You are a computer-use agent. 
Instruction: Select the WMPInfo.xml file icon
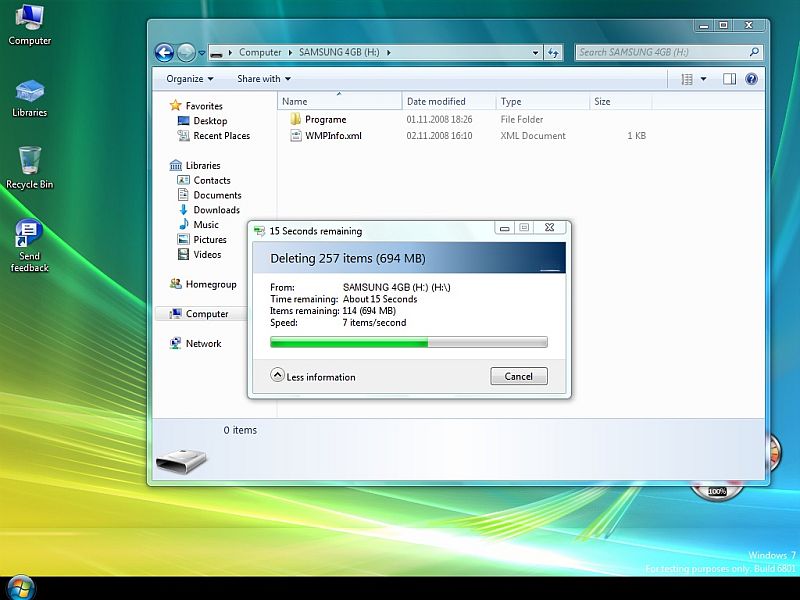[296, 136]
